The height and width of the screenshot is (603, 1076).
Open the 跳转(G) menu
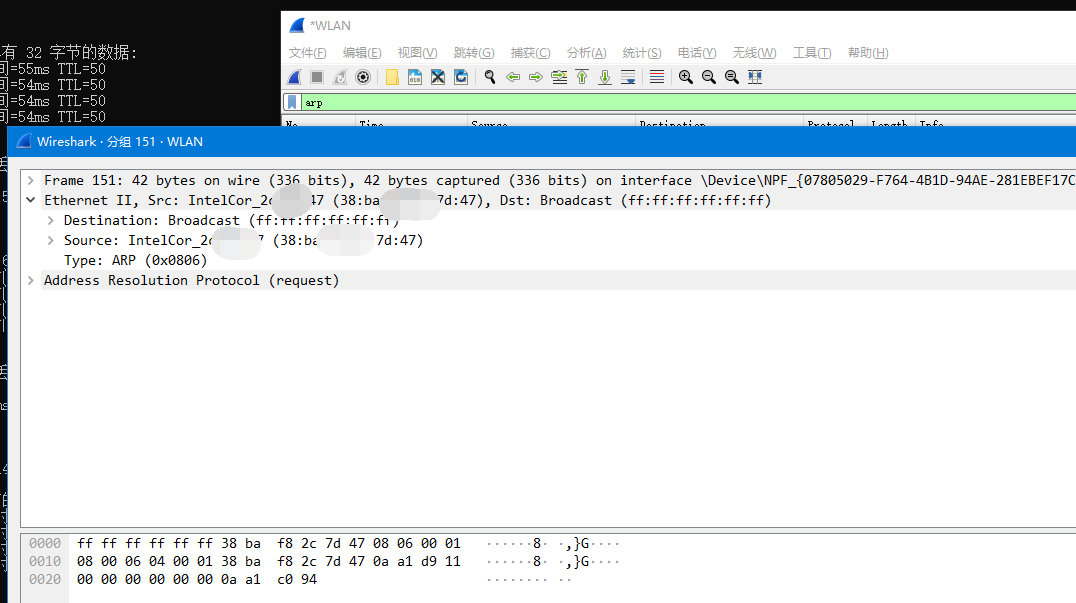point(474,53)
